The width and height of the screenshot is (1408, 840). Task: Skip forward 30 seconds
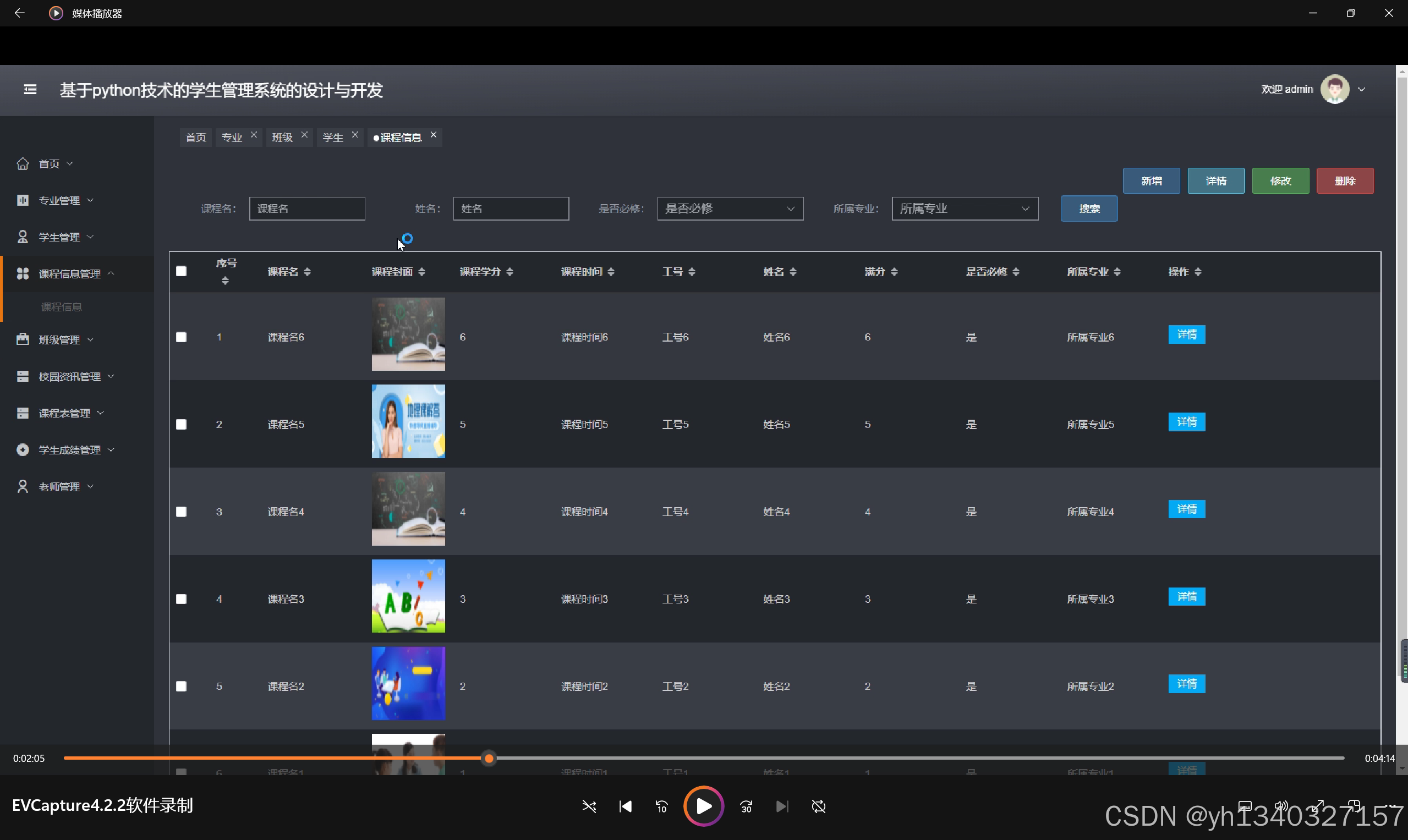(746, 806)
